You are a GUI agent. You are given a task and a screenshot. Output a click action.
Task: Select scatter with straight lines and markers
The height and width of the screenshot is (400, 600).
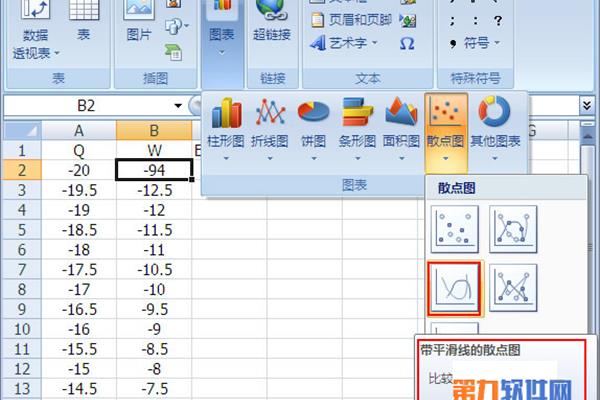(513, 288)
